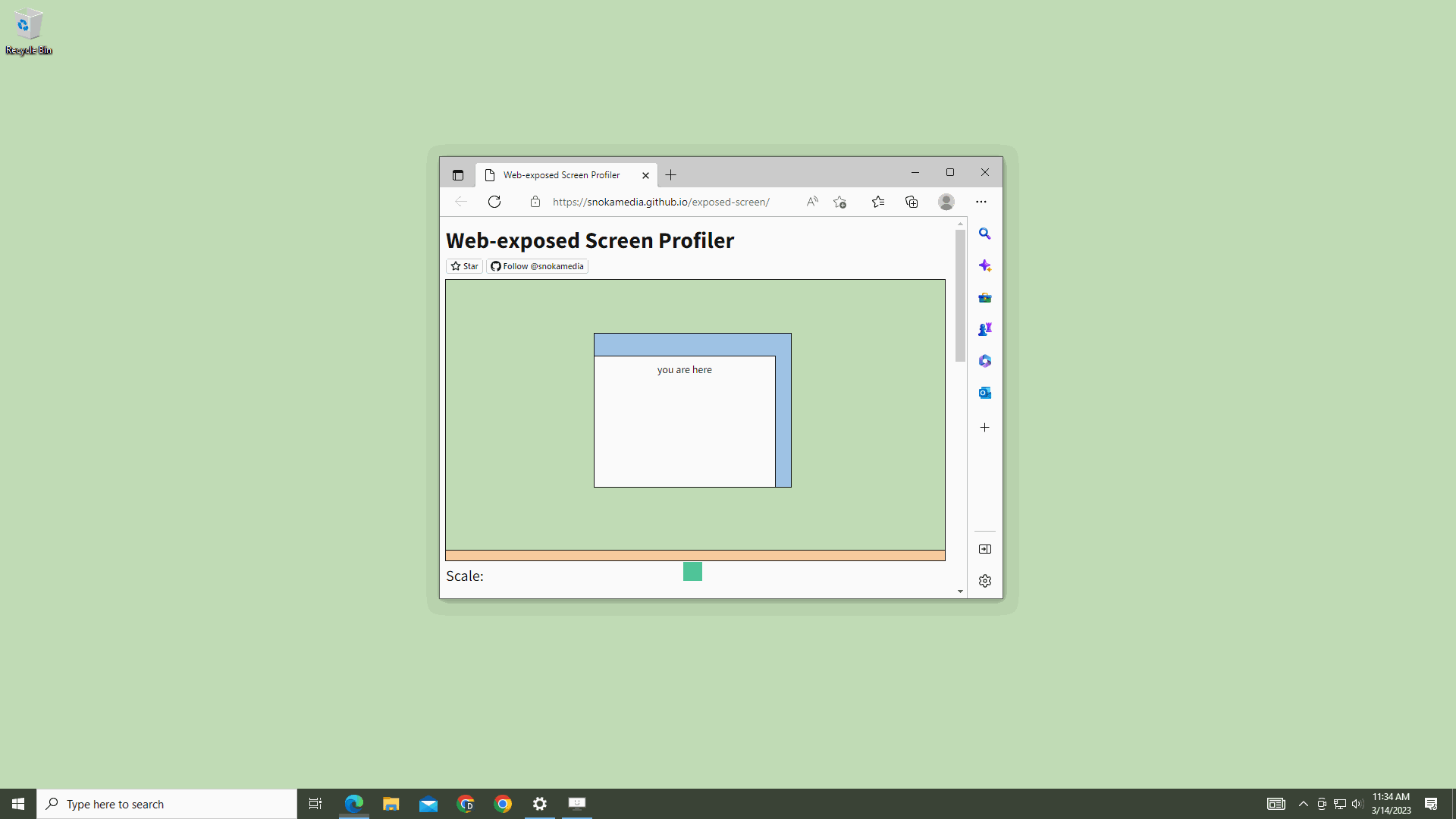The width and height of the screenshot is (1456, 819).
Task: Open the Edge sidebar Search icon
Action: (x=984, y=234)
